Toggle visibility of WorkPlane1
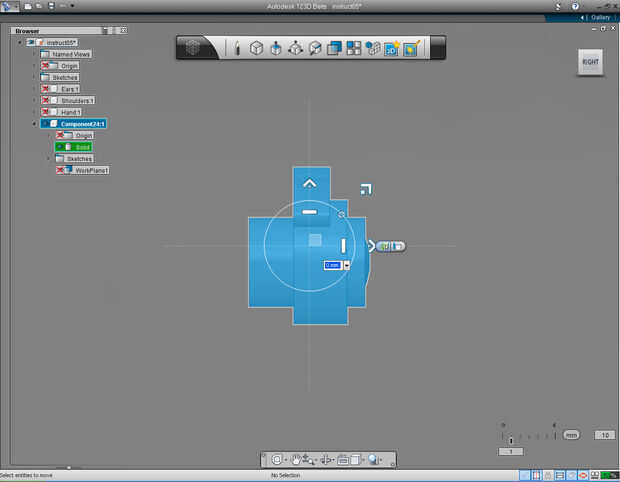Viewport: 620px width, 482px height. 60,170
